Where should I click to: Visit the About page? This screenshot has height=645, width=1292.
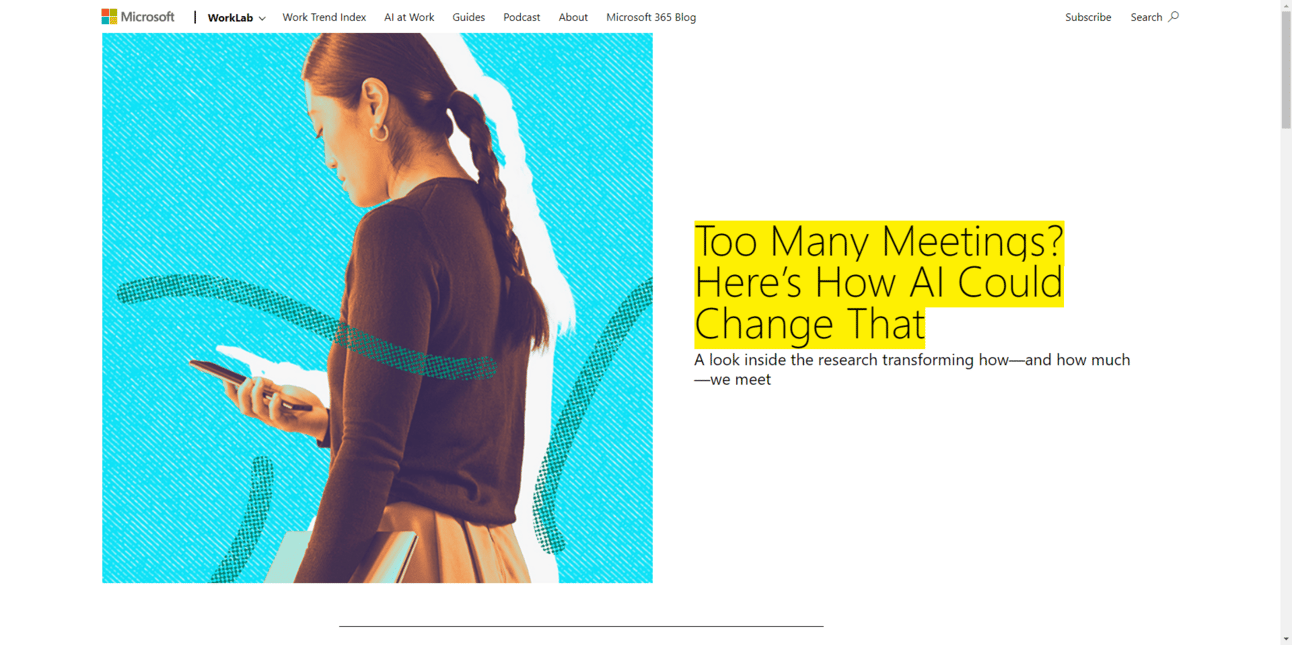coord(573,17)
